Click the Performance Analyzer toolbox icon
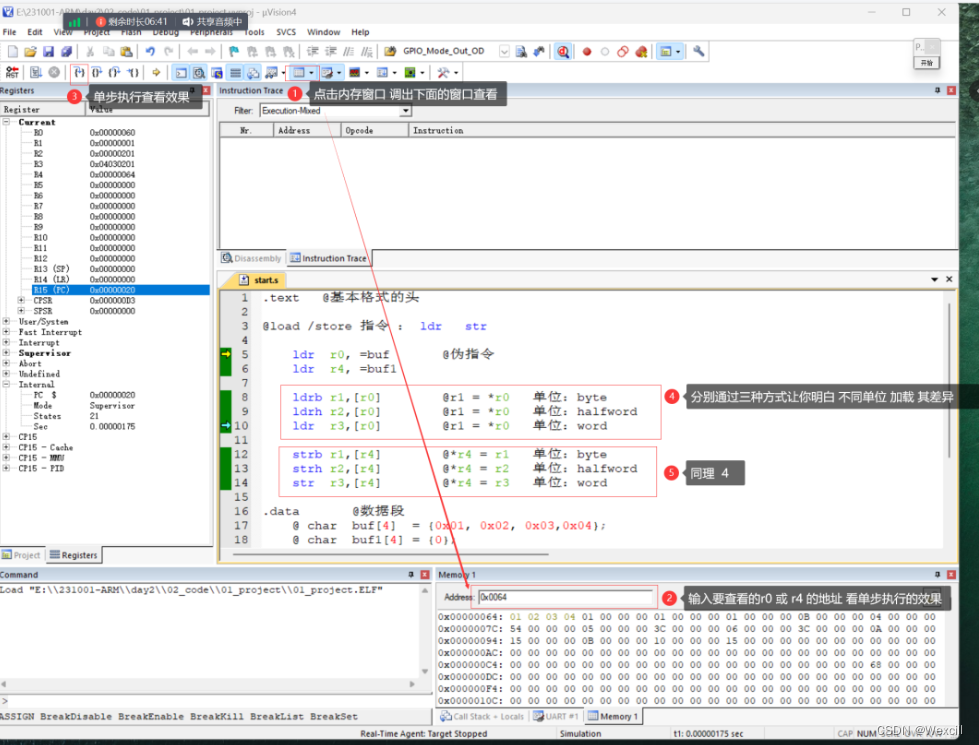The image size is (979, 745). 441,72
